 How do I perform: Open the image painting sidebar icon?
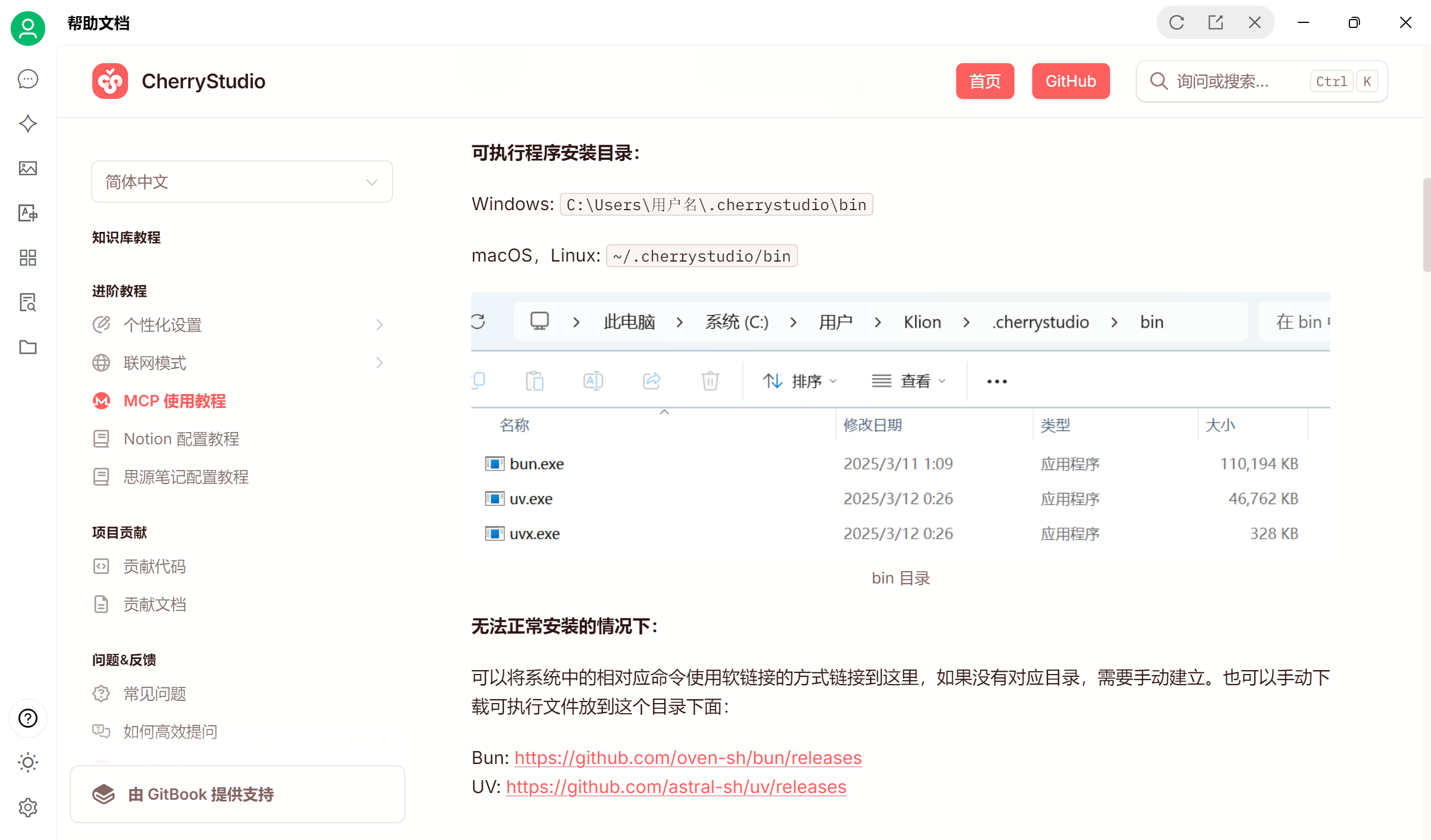[x=28, y=169]
